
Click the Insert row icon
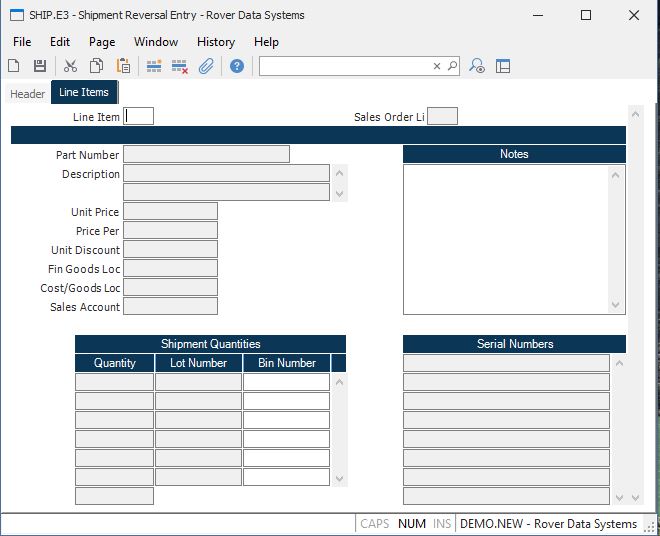(154, 66)
